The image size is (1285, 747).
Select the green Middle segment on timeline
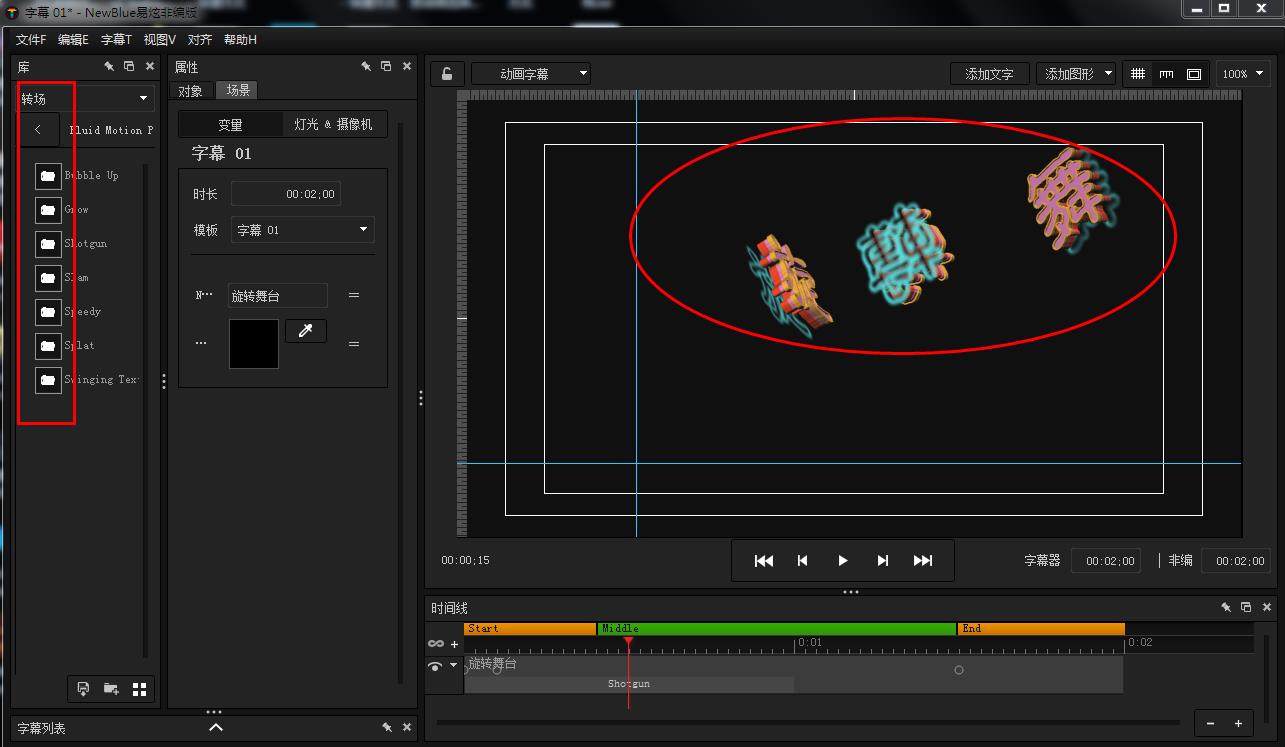tap(777, 629)
